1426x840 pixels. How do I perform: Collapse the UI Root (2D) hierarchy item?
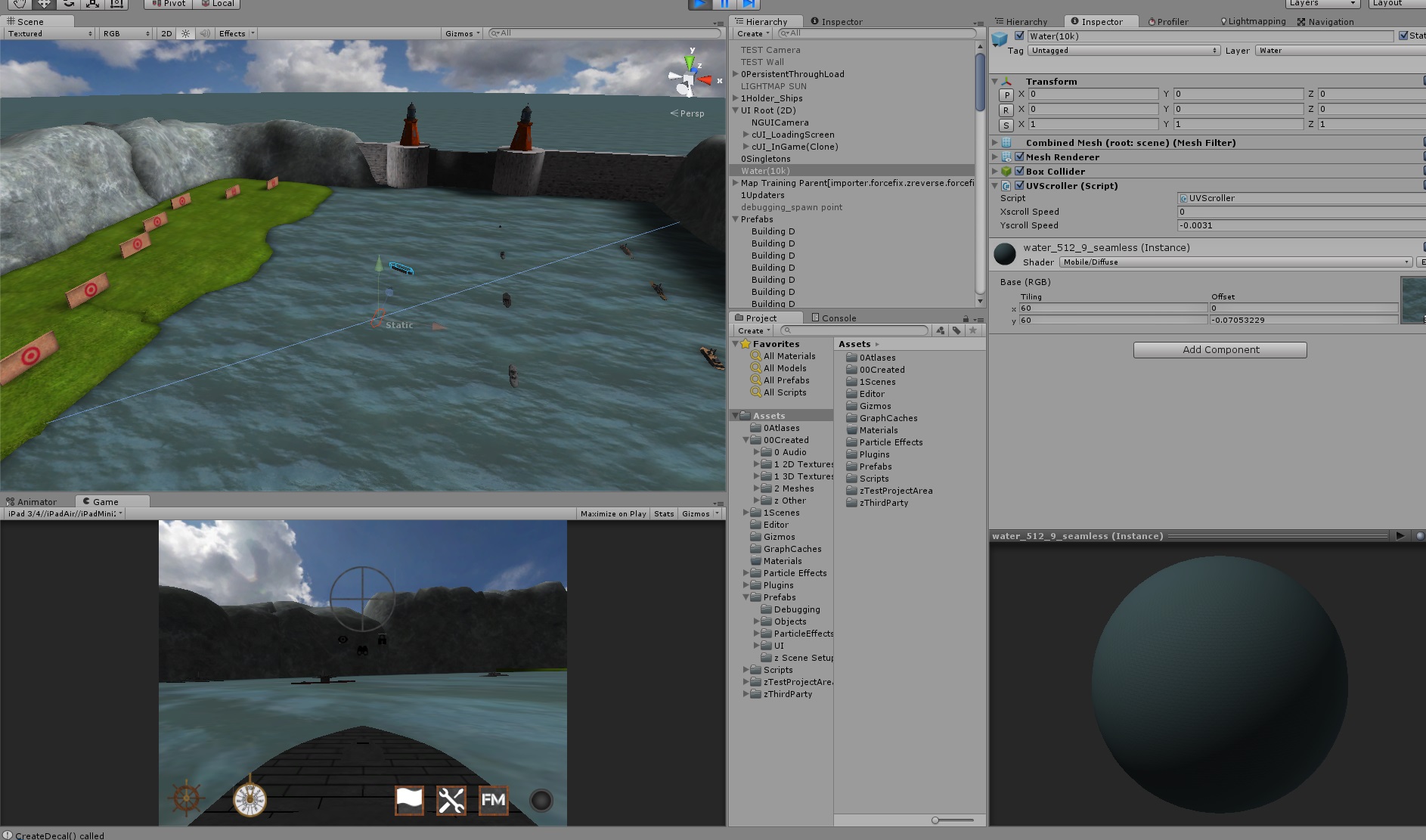tap(736, 110)
